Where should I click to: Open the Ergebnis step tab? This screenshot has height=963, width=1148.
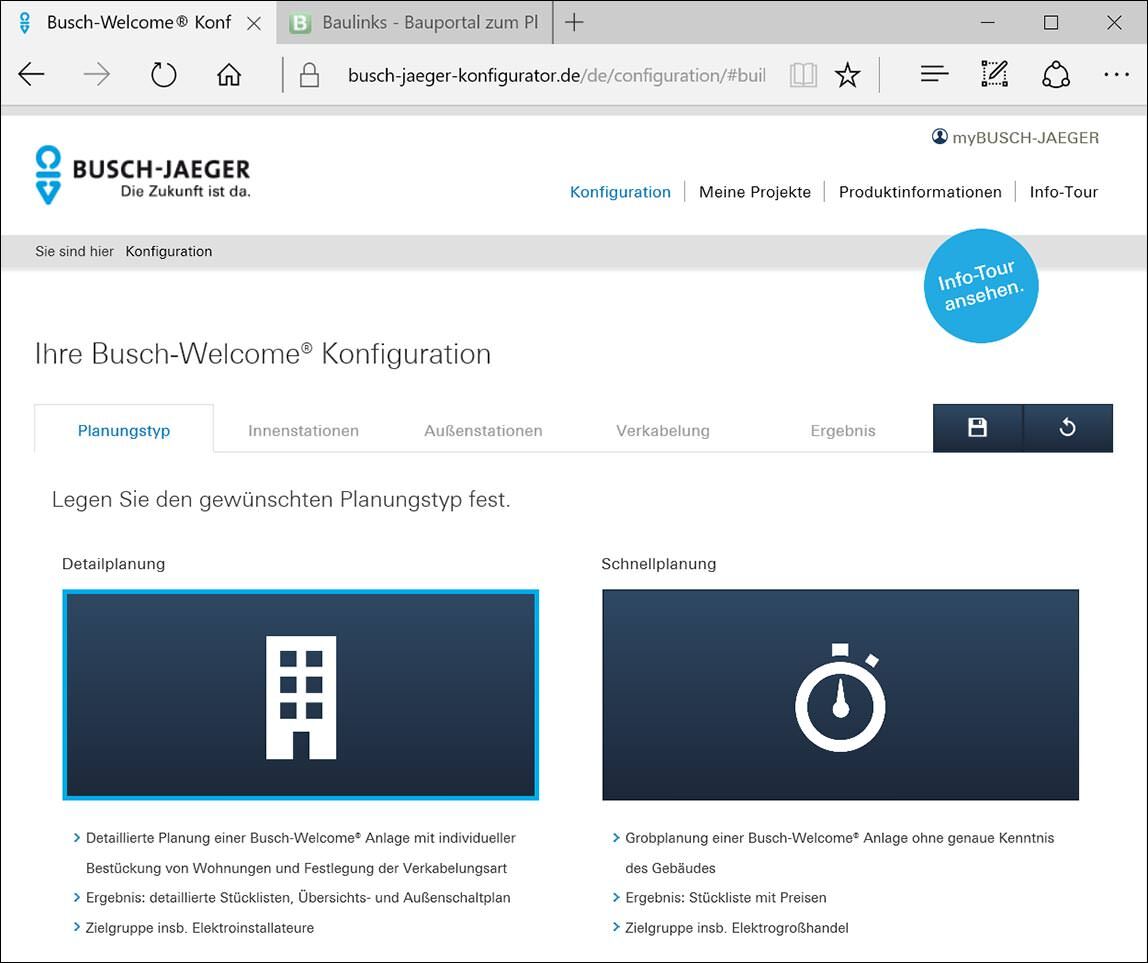point(843,431)
